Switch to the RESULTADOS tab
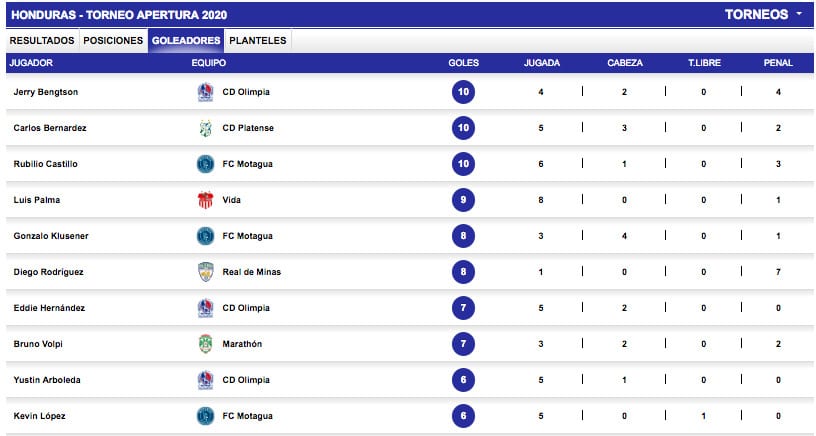The height and width of the screenshot is (436, 816). pyautogui.click(x=42, y=41)
